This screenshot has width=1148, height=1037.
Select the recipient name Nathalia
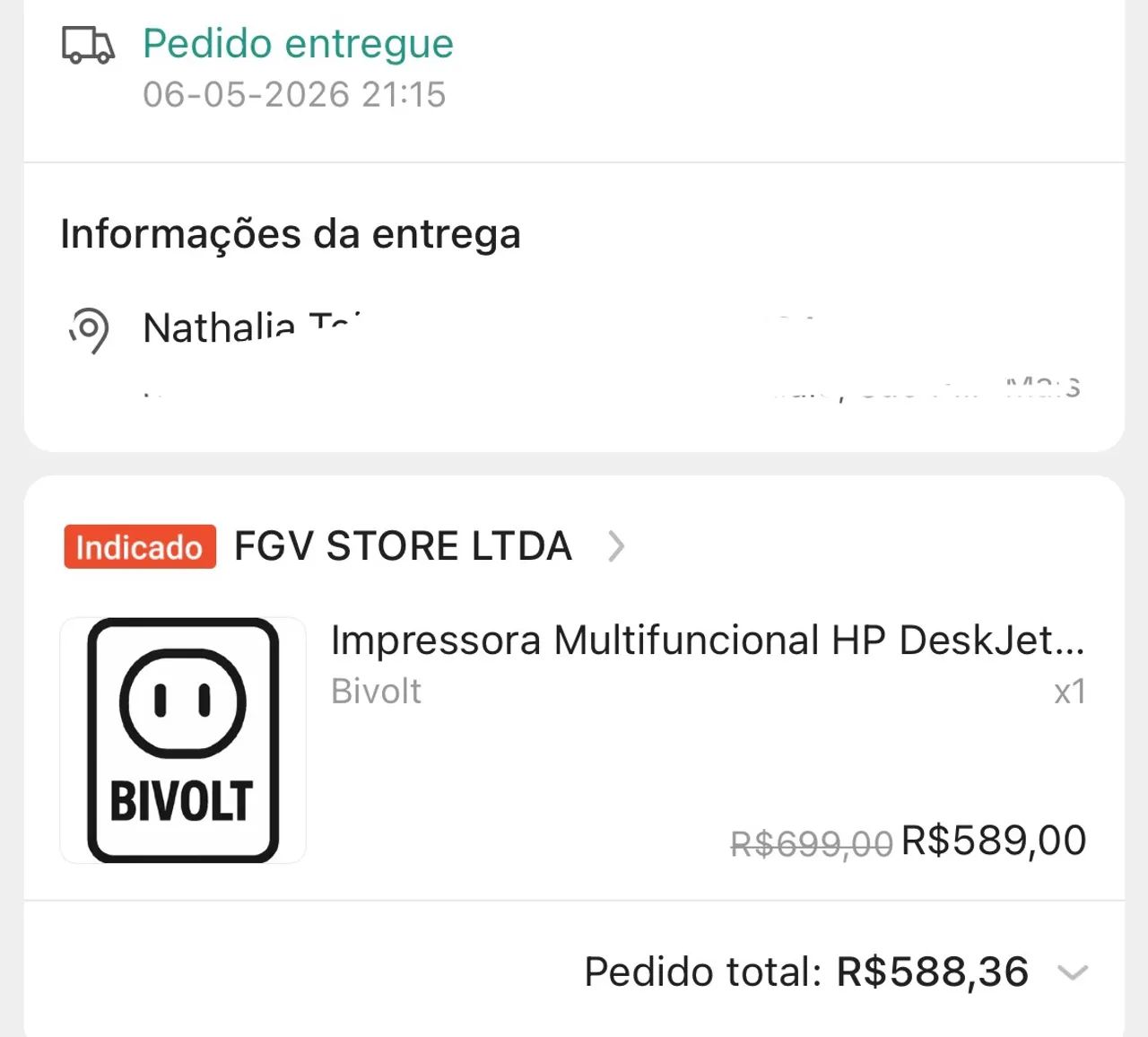(219, 327)
